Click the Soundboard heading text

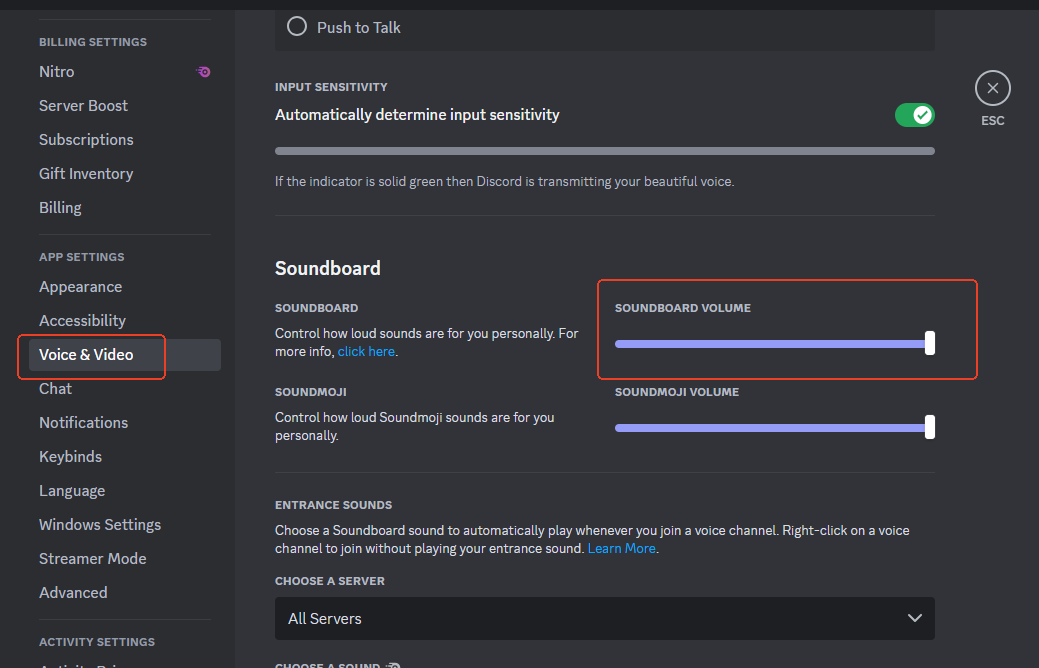(x=327, y=268)
